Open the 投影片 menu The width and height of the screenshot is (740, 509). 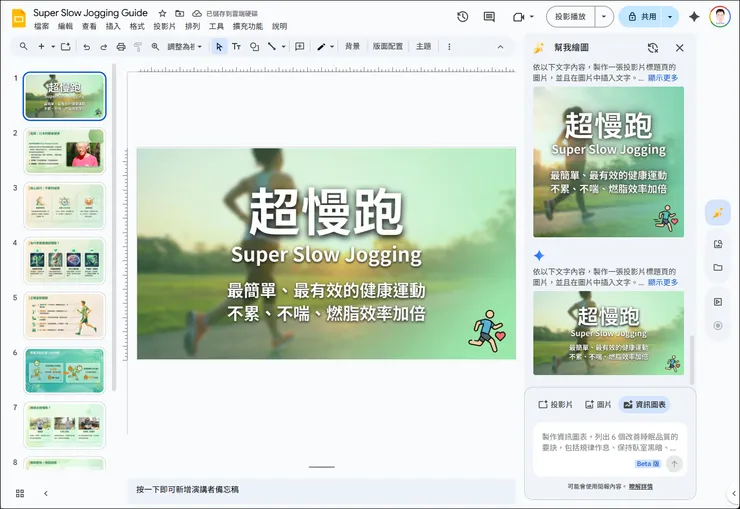(x=164, y=26)
